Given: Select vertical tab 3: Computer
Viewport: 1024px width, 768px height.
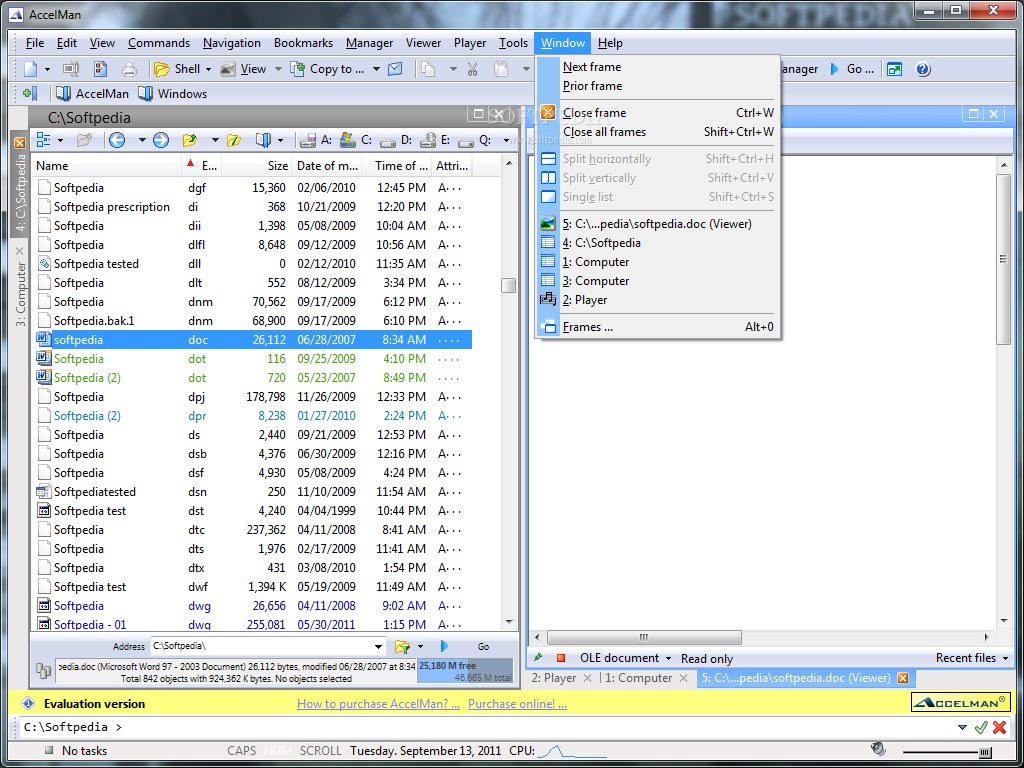Looking at the screenshot, I should tap(20, 285).
